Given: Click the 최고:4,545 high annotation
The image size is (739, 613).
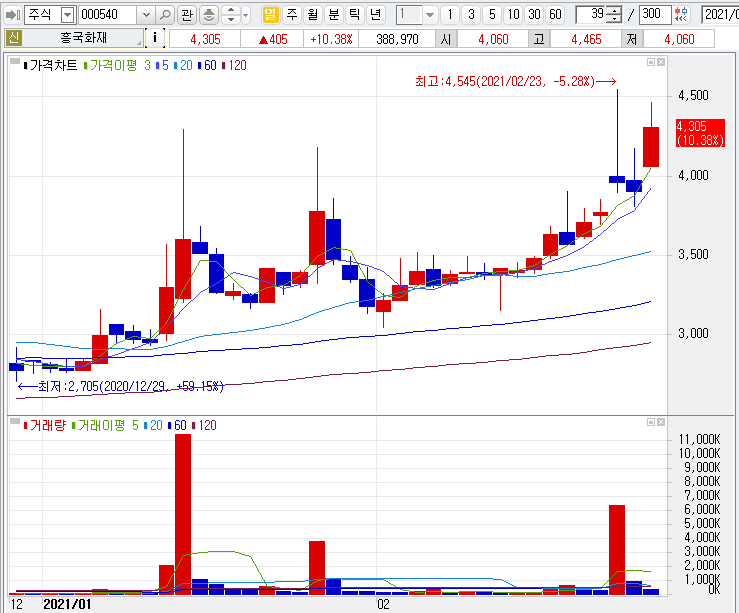Looking at the screenshot, I should [515, 82].
